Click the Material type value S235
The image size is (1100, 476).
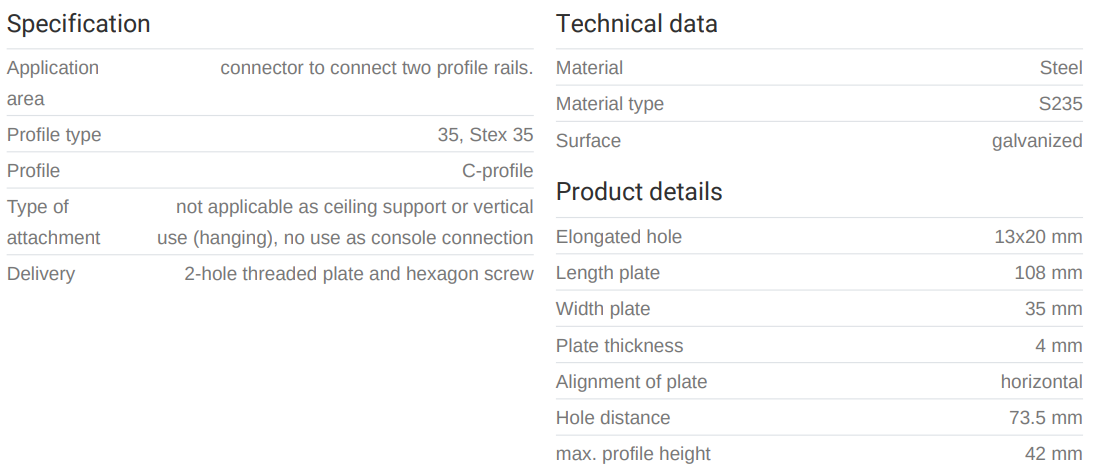click(1060, 104)
